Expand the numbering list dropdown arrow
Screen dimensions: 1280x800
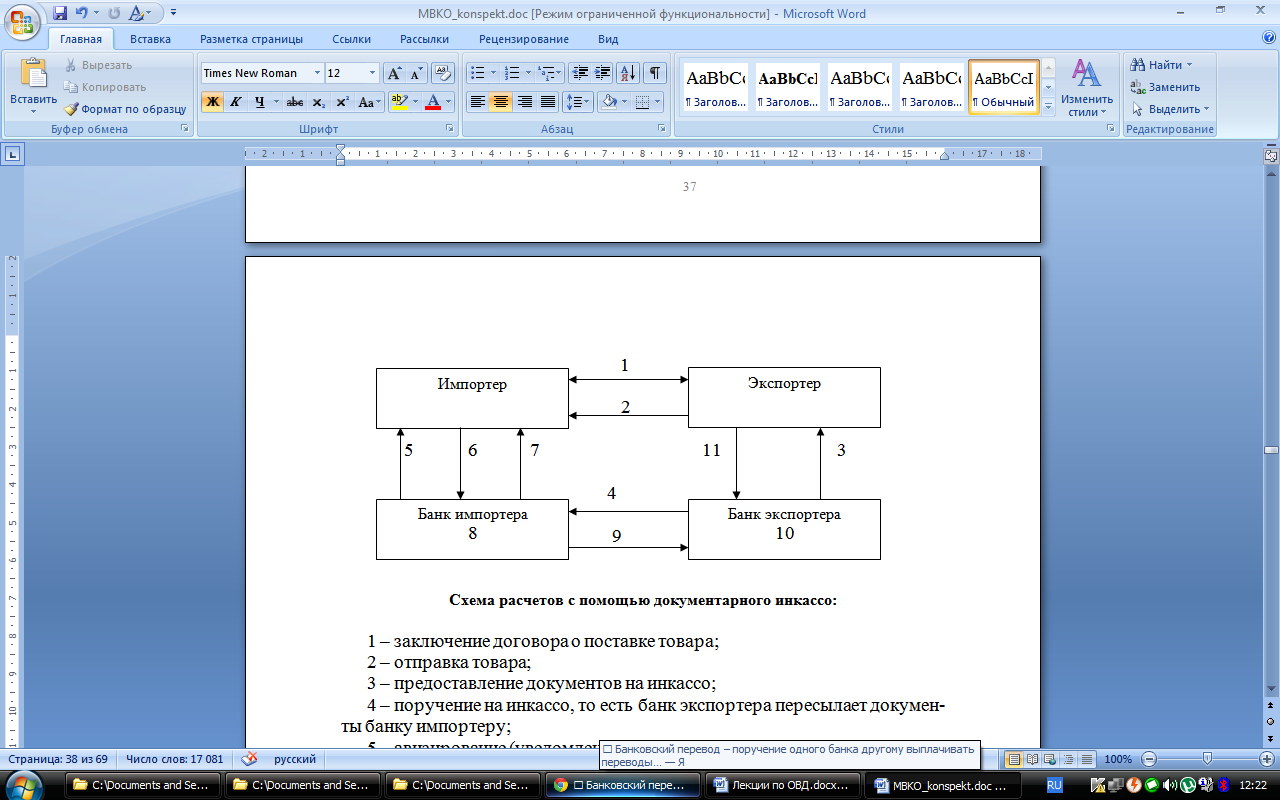click(528, 73)
